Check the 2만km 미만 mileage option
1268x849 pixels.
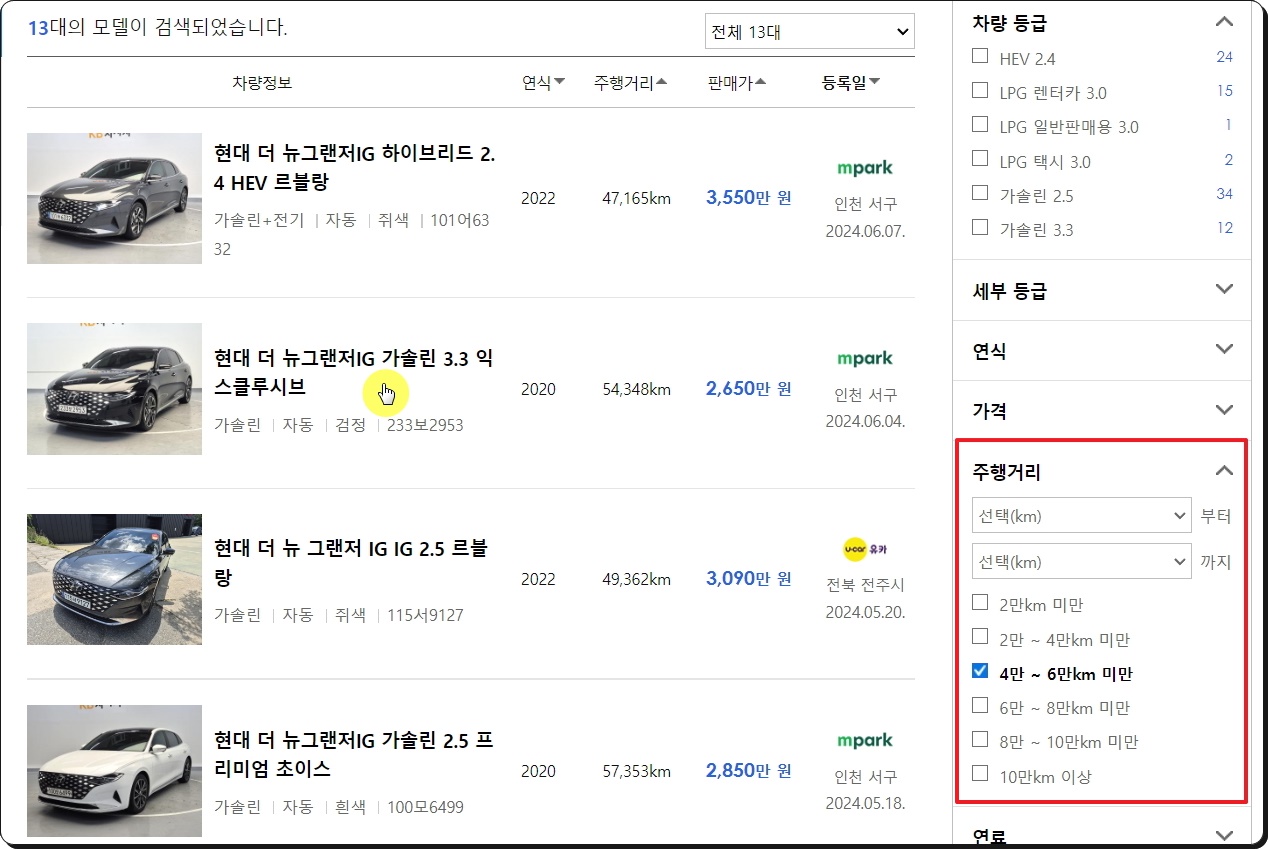[980, 603]
